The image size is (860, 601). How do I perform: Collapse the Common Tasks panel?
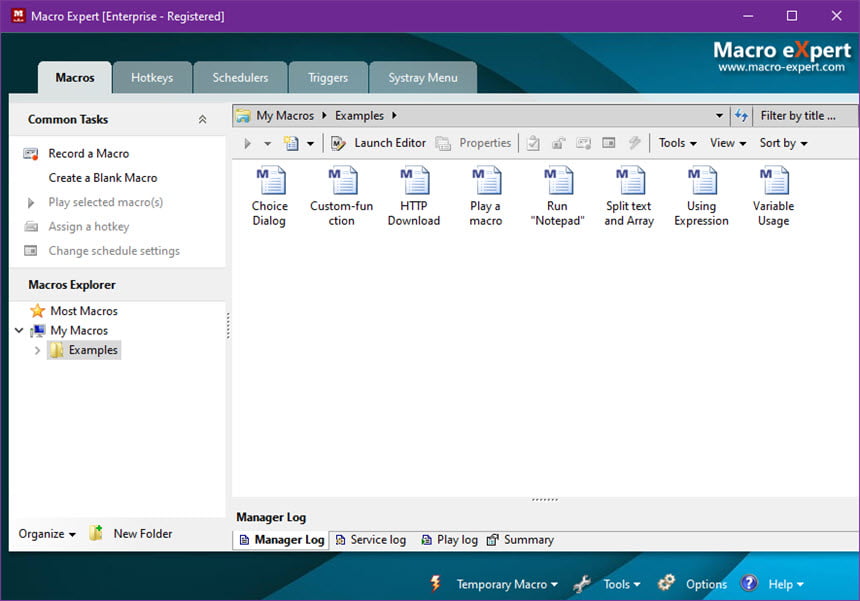(202, 120)
